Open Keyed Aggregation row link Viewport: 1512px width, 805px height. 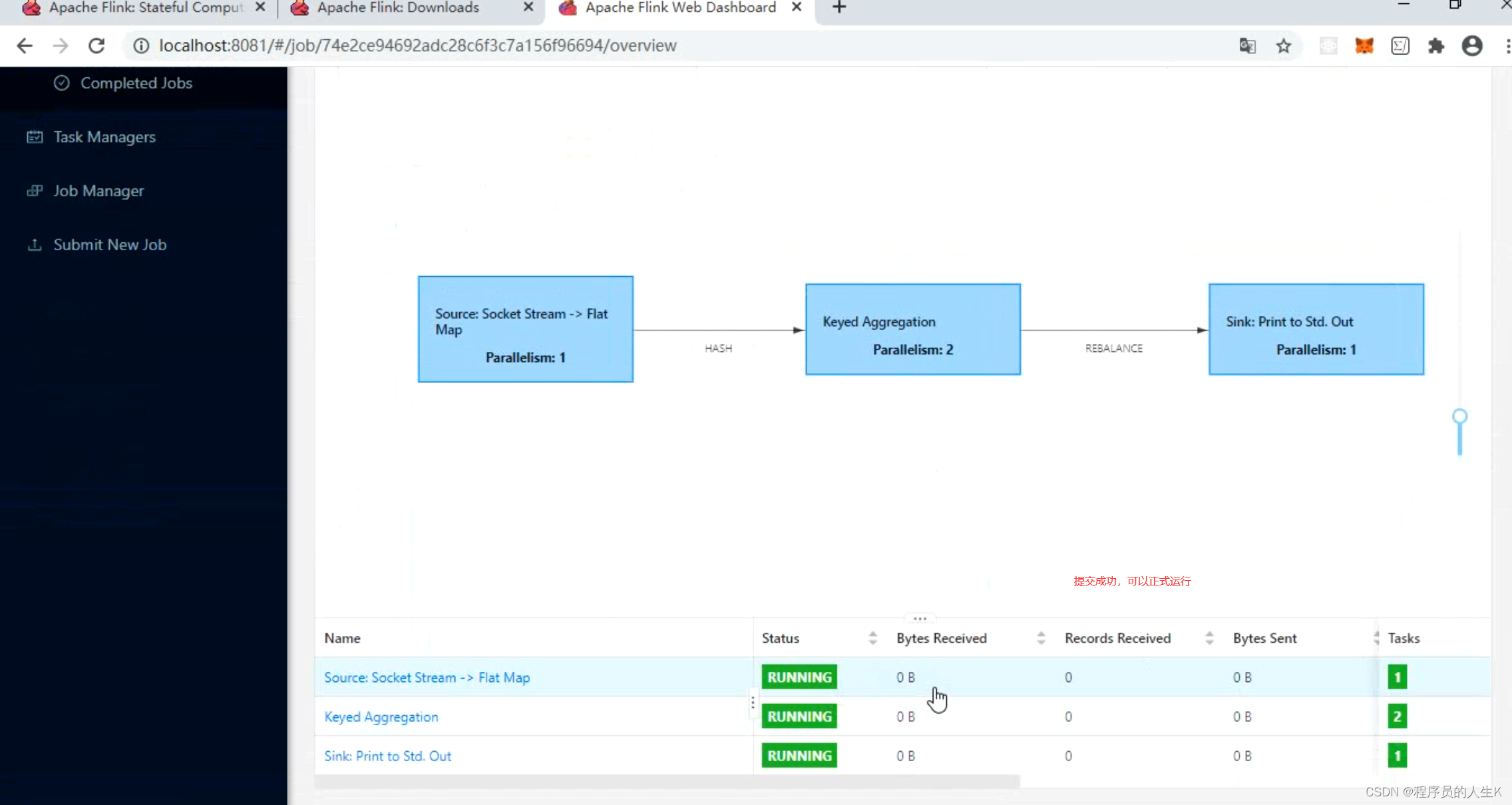[381, 717]
